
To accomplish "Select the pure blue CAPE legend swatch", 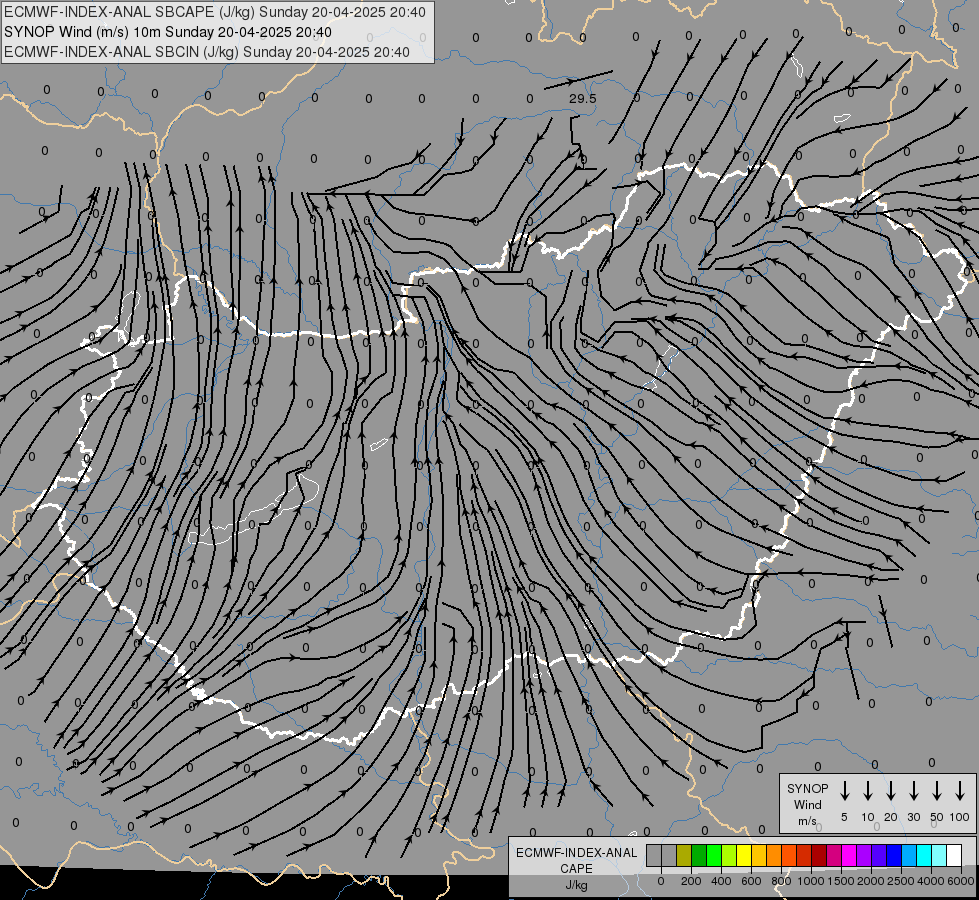I will click(893, 855).
